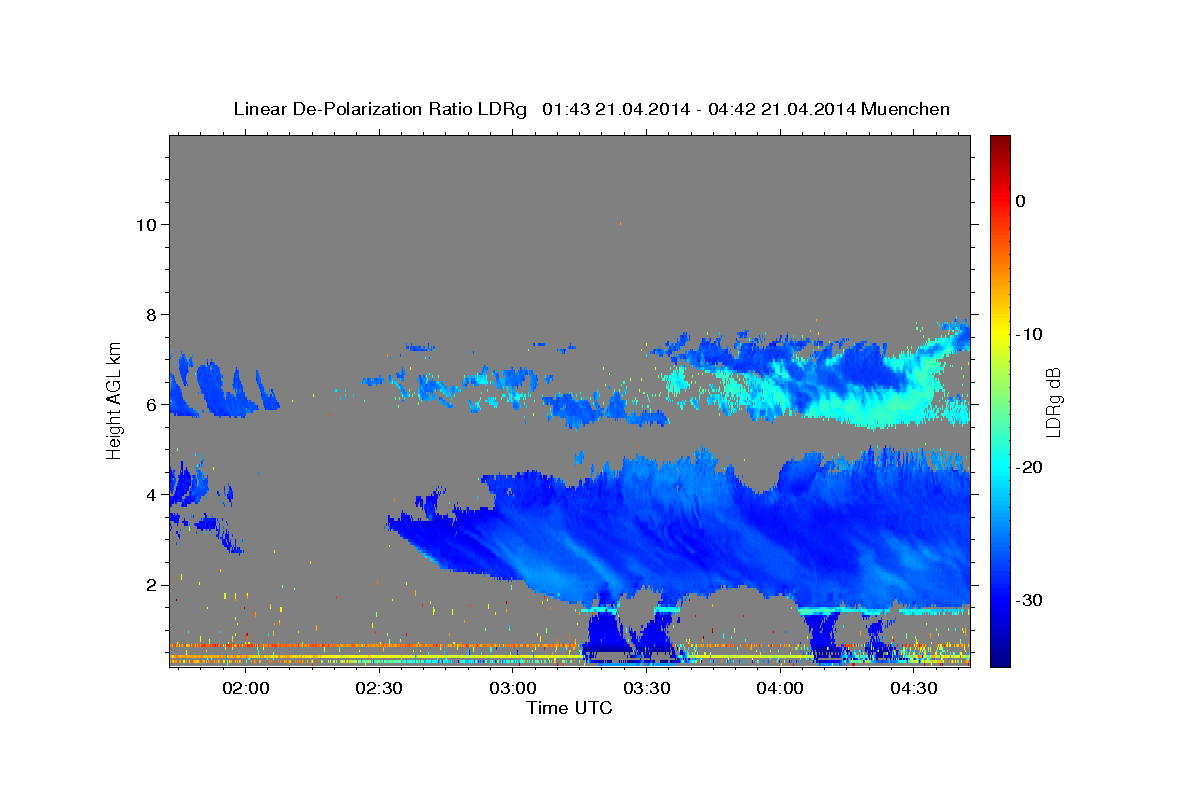Image resolution: width=1200 pixels, height=800 pixels.
Task: Click the 'Time UTC' axis label
Action: coord(569,708)
